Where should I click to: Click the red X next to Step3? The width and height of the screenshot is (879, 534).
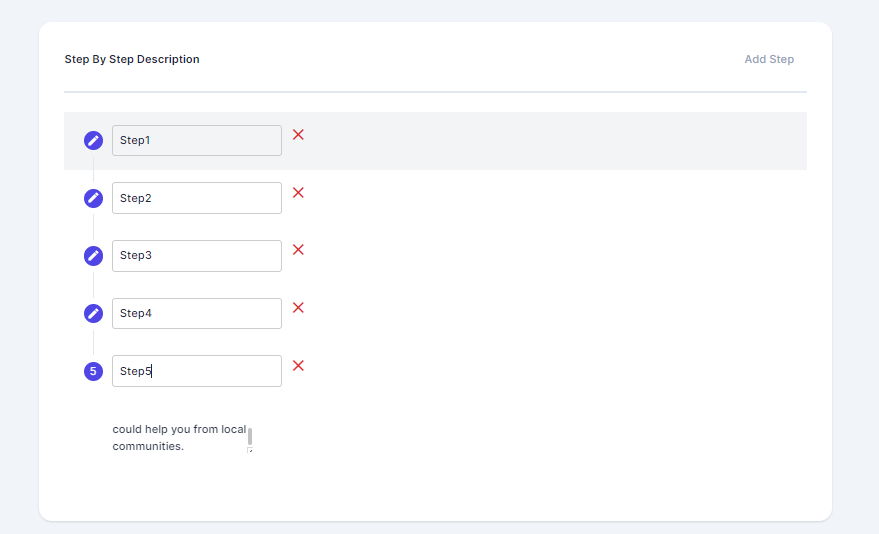coord(298,250)
